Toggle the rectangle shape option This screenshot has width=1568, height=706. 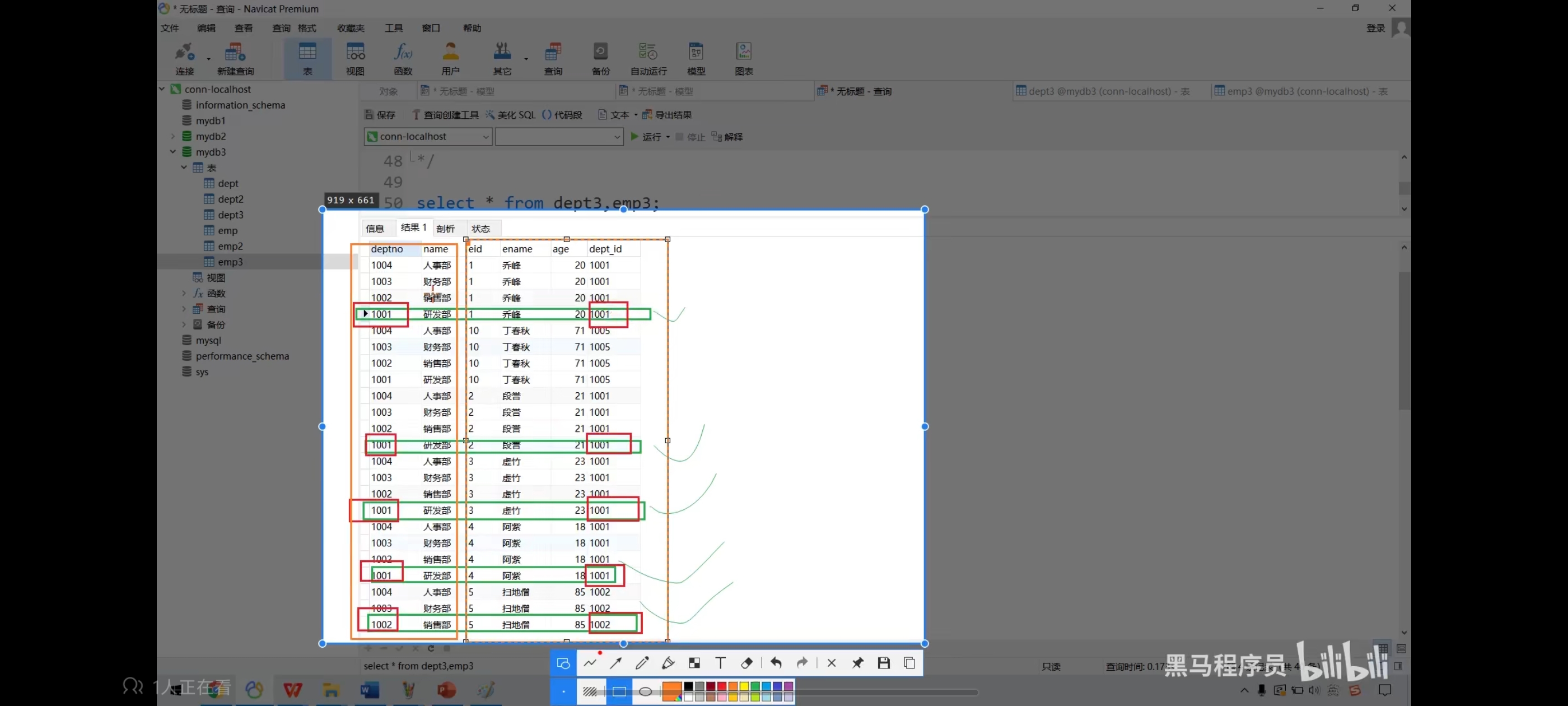619,691
